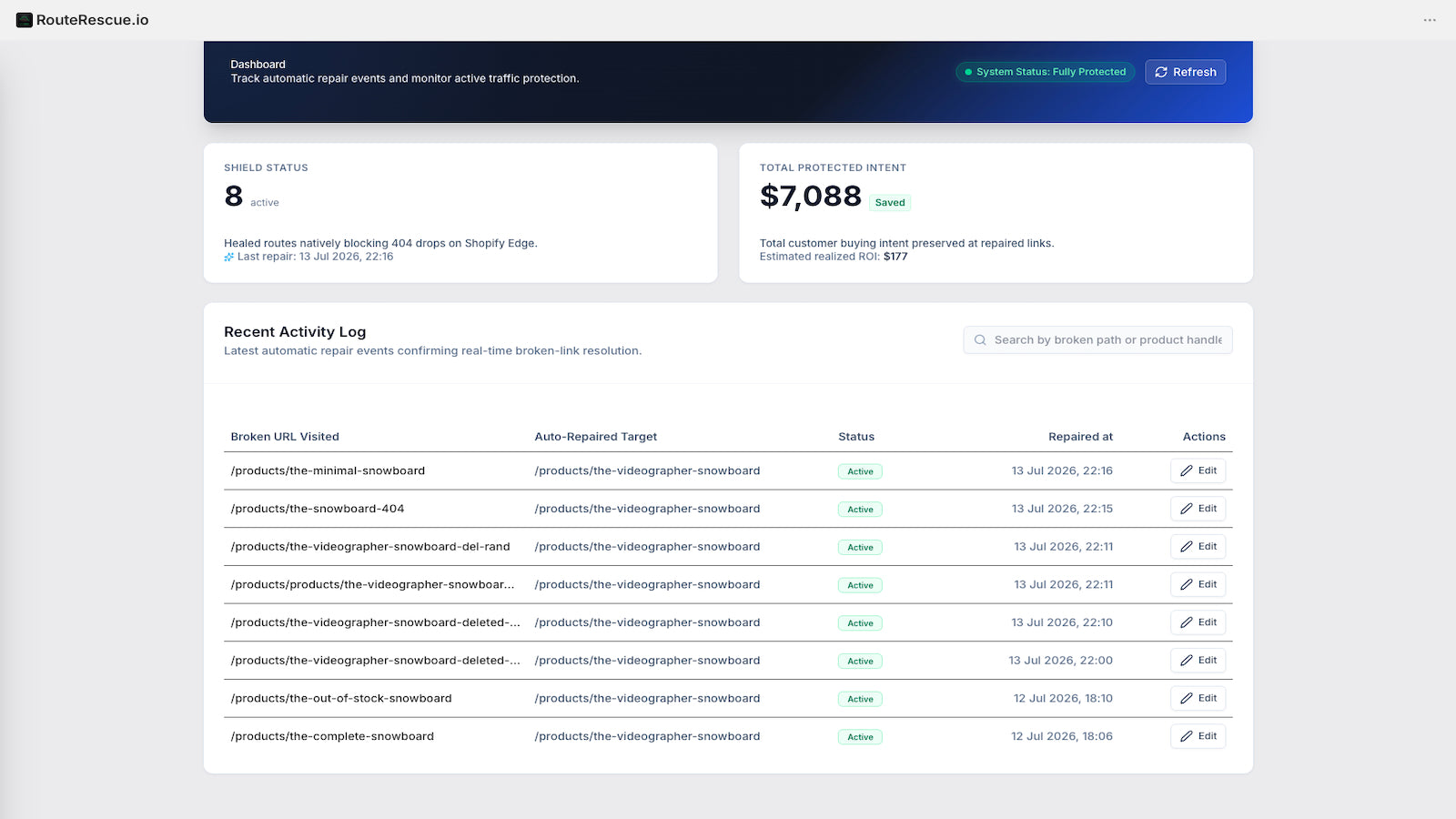
Task: Click pencil icon for the-out-of-stock-snowboard row
Action: coord(1187,699)
